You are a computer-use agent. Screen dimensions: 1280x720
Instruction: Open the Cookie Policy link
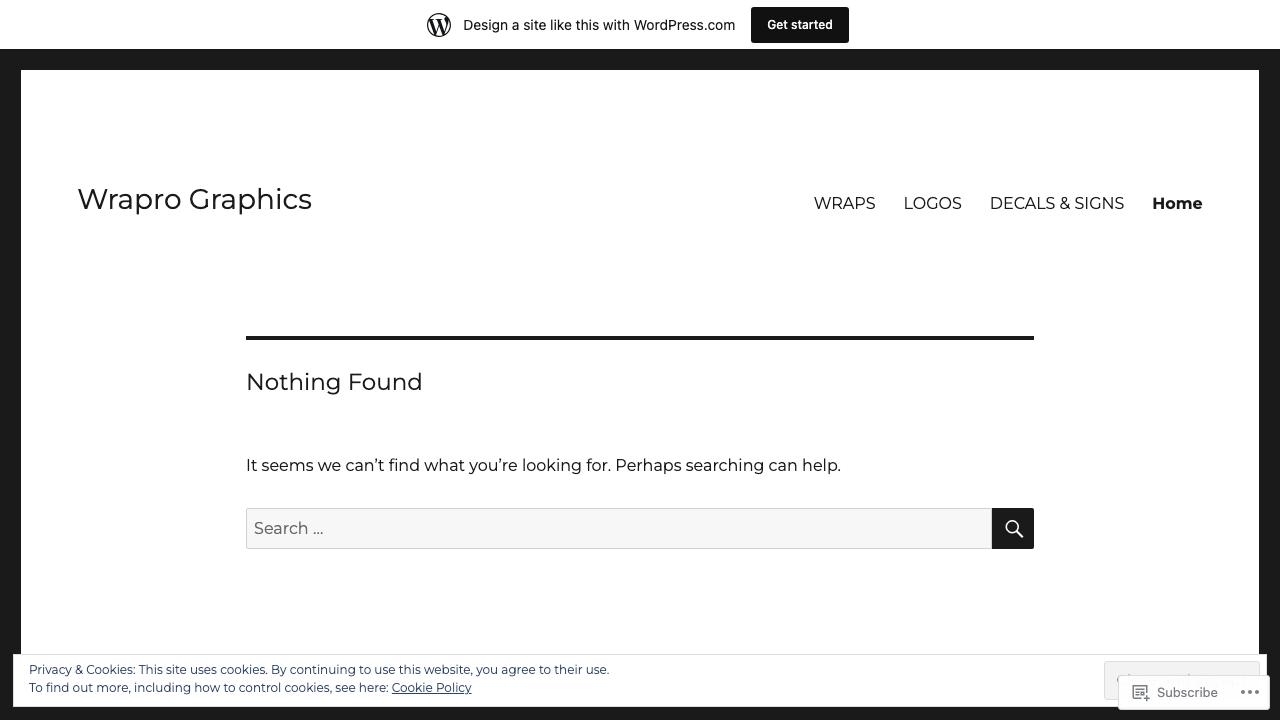click(x=431, y=688)
